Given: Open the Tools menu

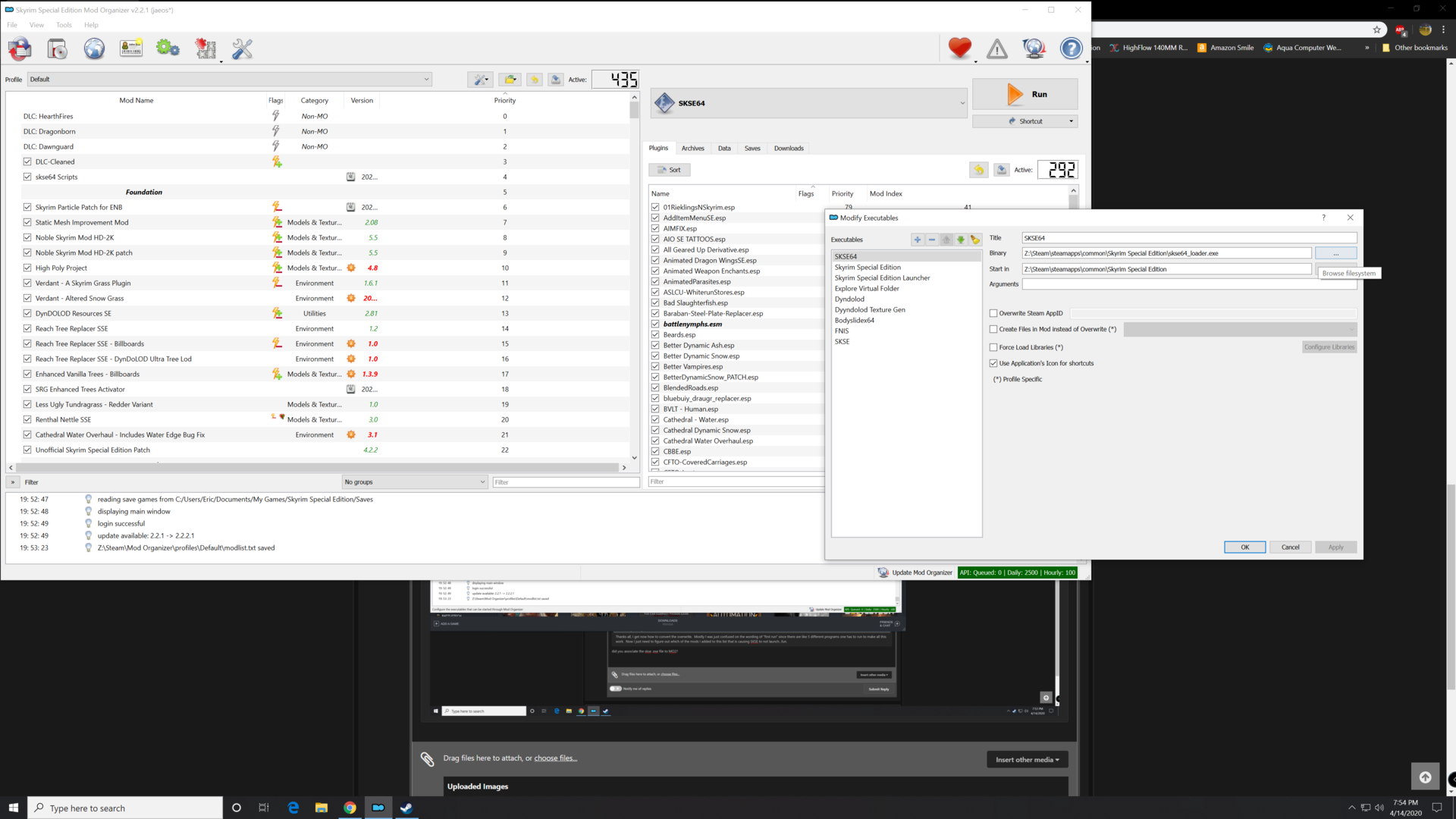Looking at the screenshot, I should 64,25.
